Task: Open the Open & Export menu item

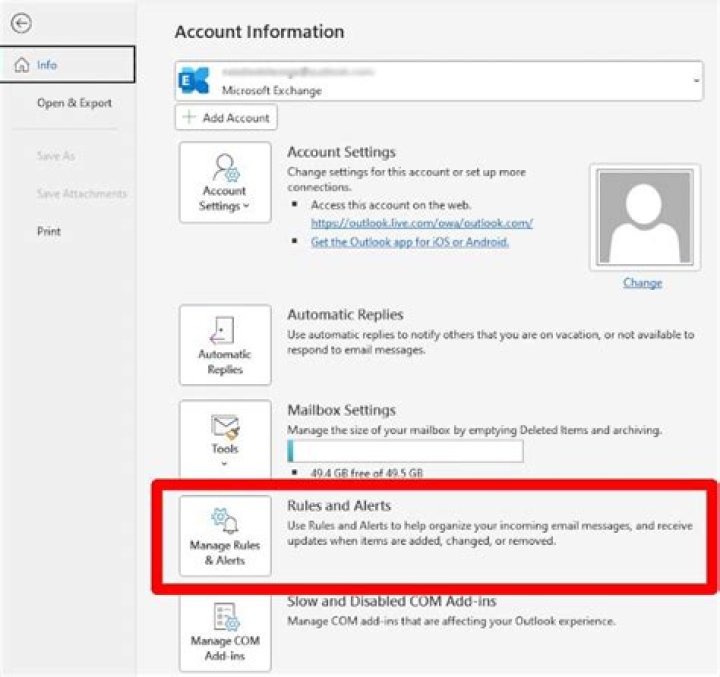Action: pos(74,103)
